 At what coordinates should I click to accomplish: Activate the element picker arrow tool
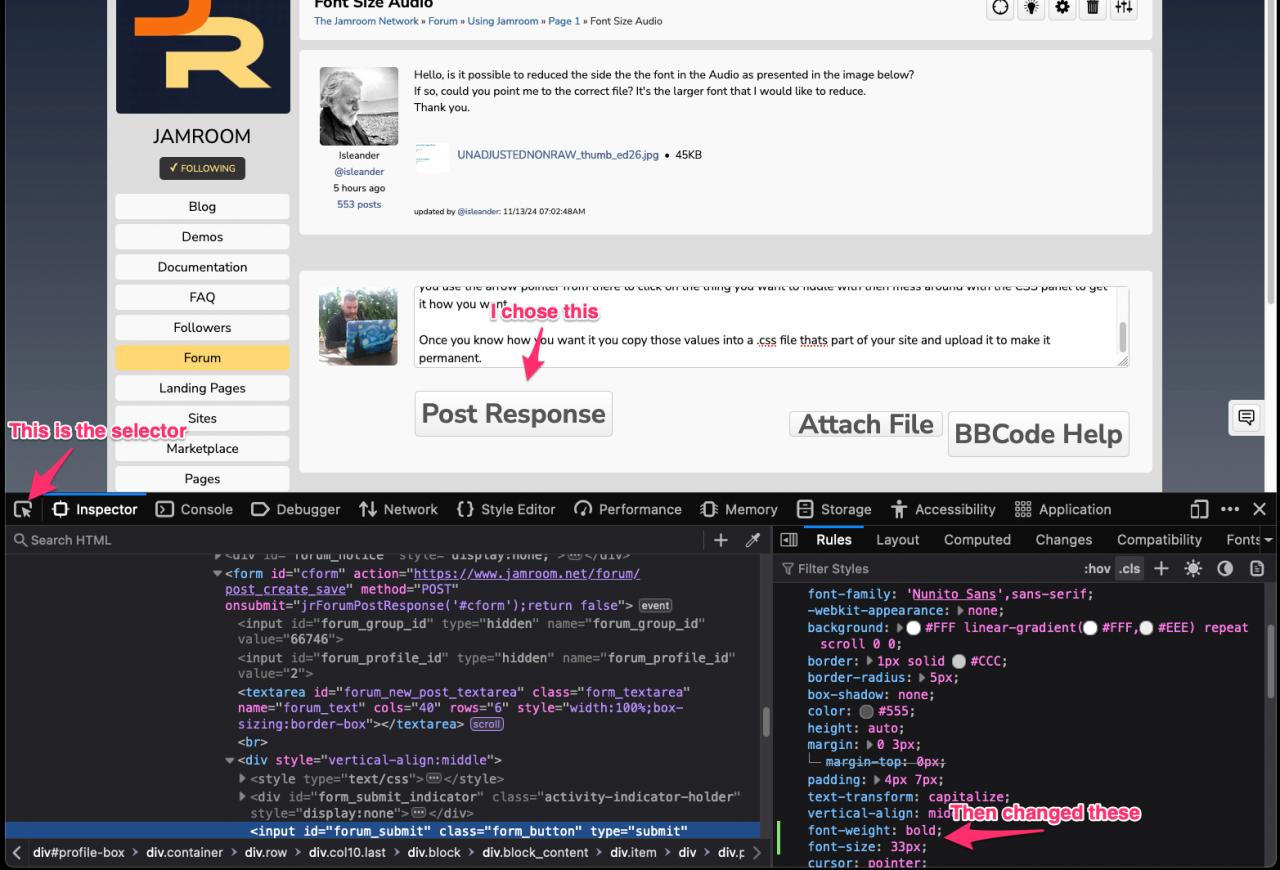click(x=23, y=509)
